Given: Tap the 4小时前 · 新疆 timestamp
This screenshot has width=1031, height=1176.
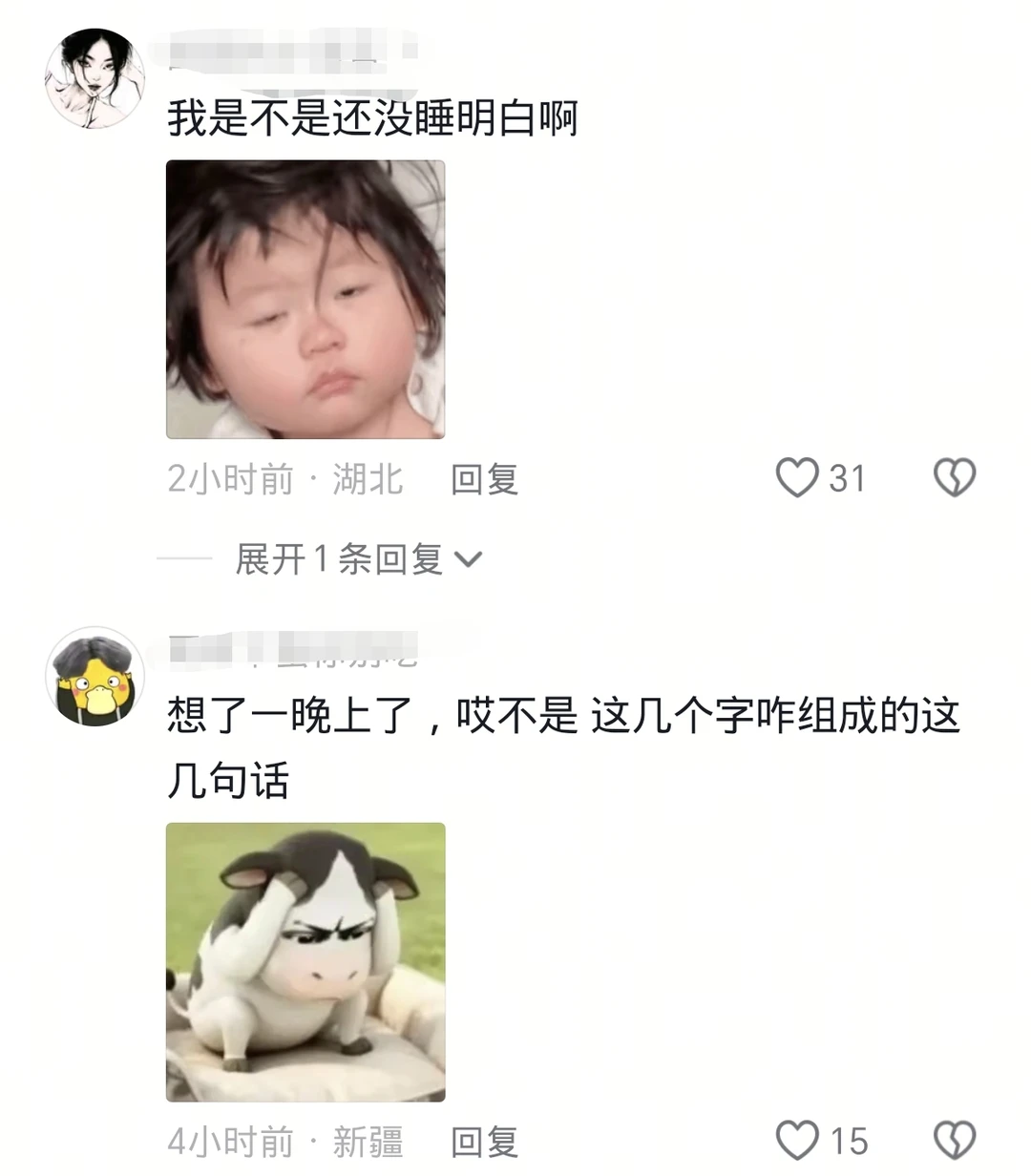Looking at the screenshot, I should [x=285, y=1142].
